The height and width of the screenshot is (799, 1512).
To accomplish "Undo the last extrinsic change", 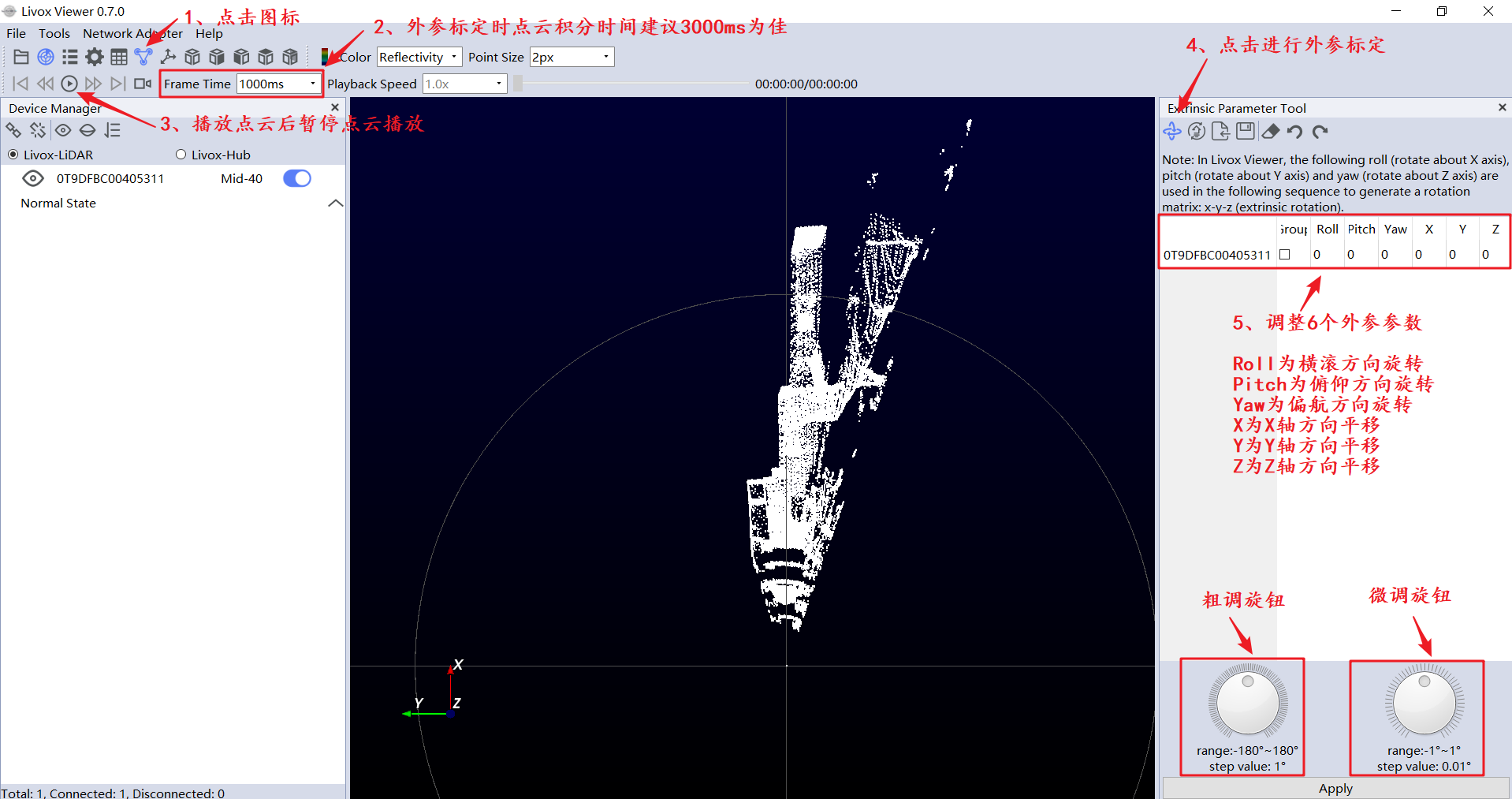I will [x=1294, y=132].
